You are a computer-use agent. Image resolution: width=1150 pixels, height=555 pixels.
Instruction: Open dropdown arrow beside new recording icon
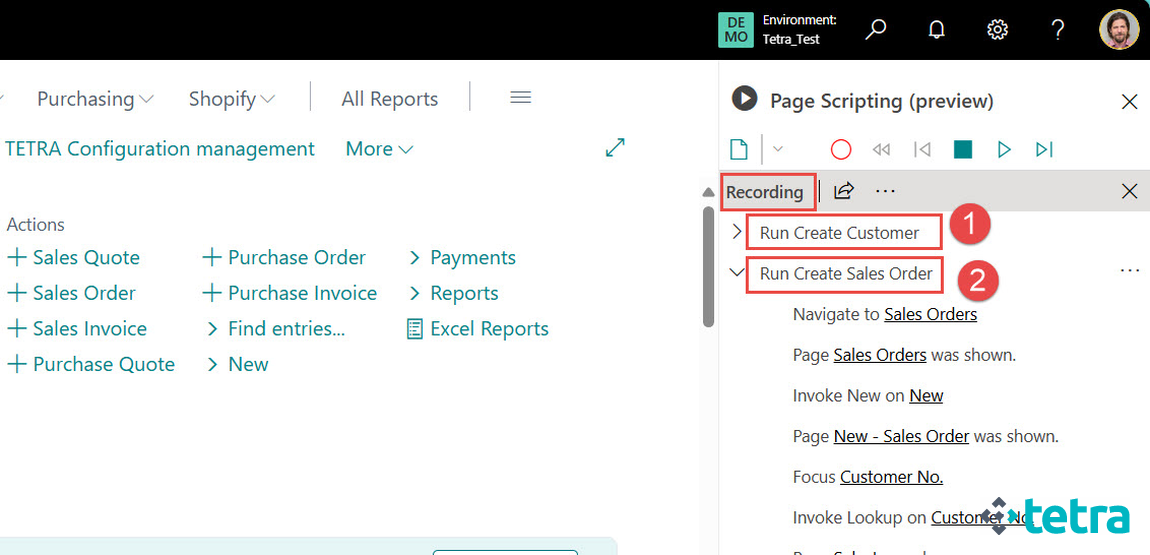click(x=778, y=150)
